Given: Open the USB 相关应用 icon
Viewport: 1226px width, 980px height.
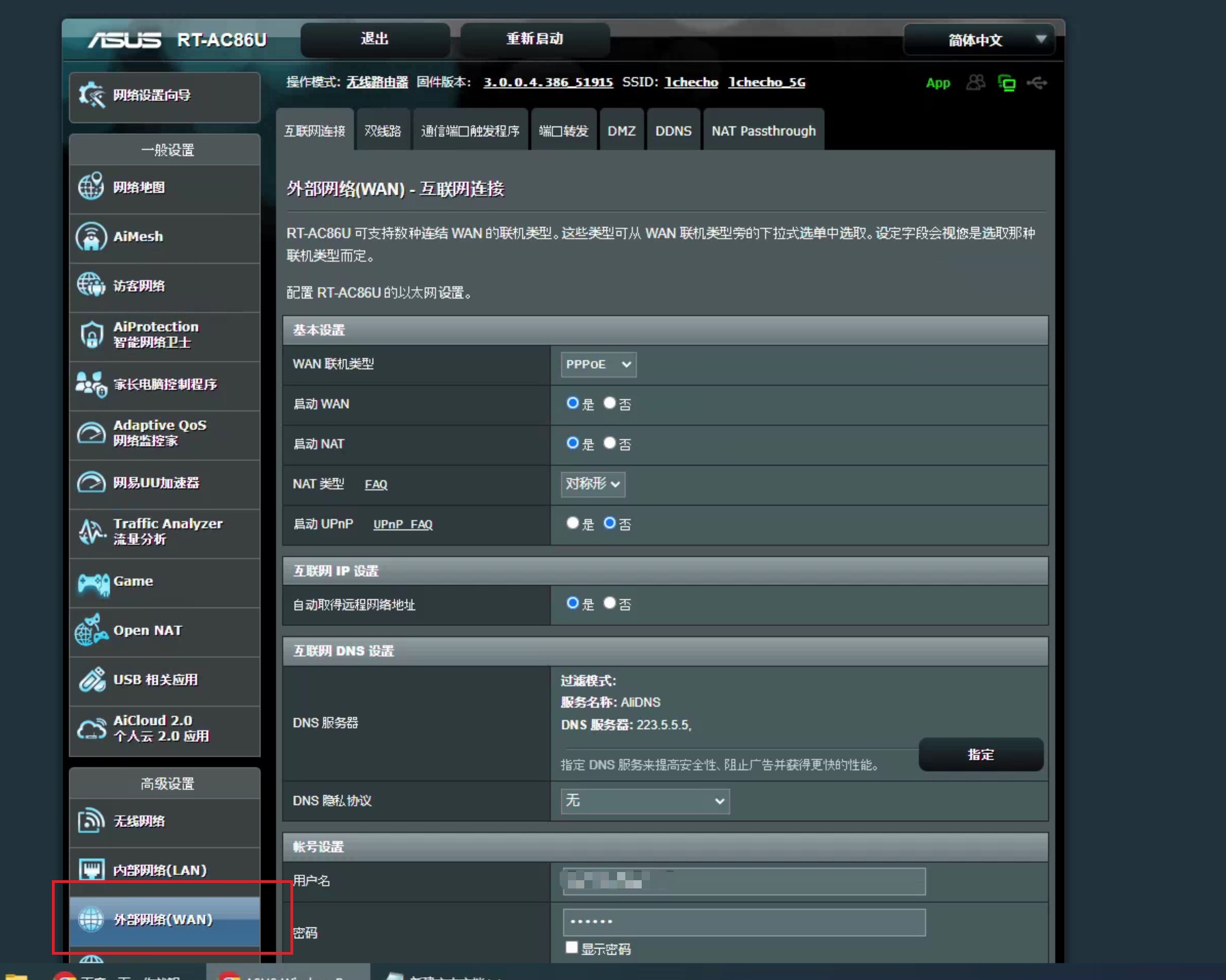Looking at the screenshot, I should (91, 679).
